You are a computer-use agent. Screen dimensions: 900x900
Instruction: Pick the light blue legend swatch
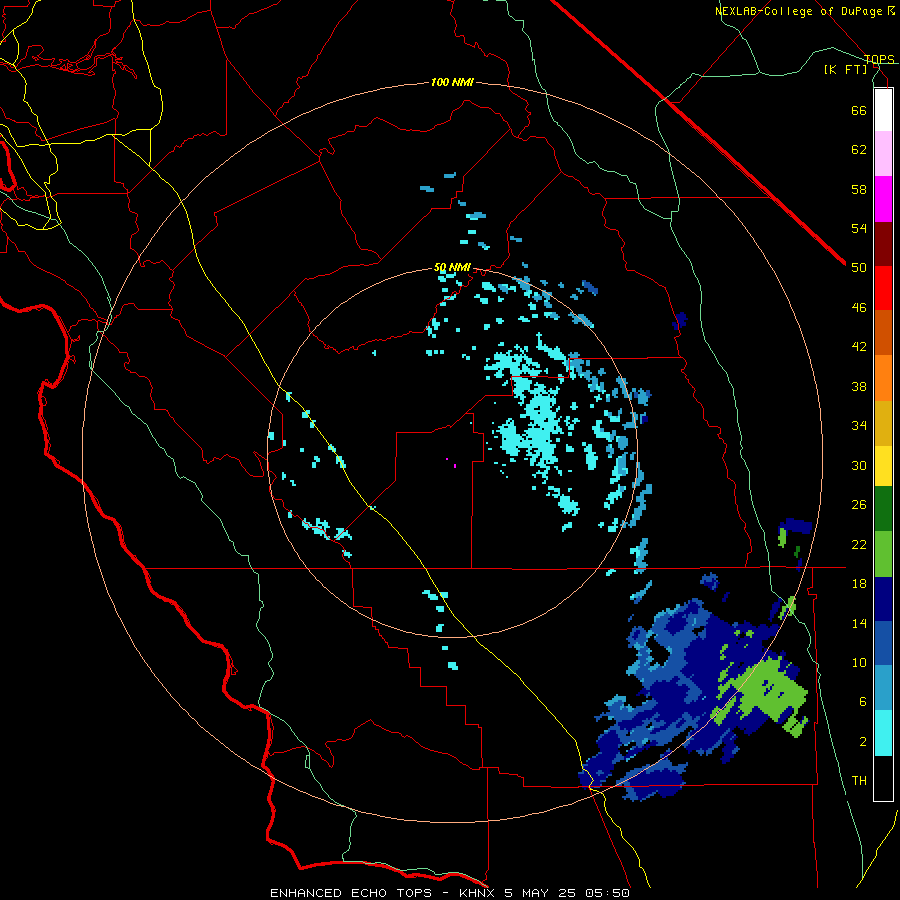[883, 688]
